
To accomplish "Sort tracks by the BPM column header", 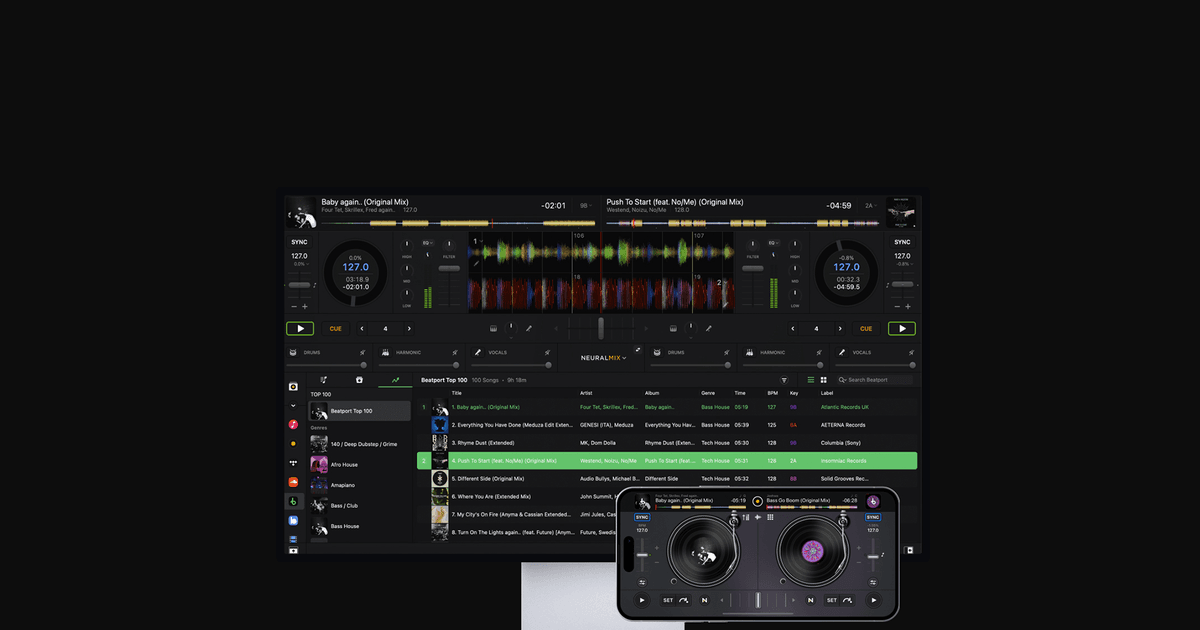I will point(771,393).
